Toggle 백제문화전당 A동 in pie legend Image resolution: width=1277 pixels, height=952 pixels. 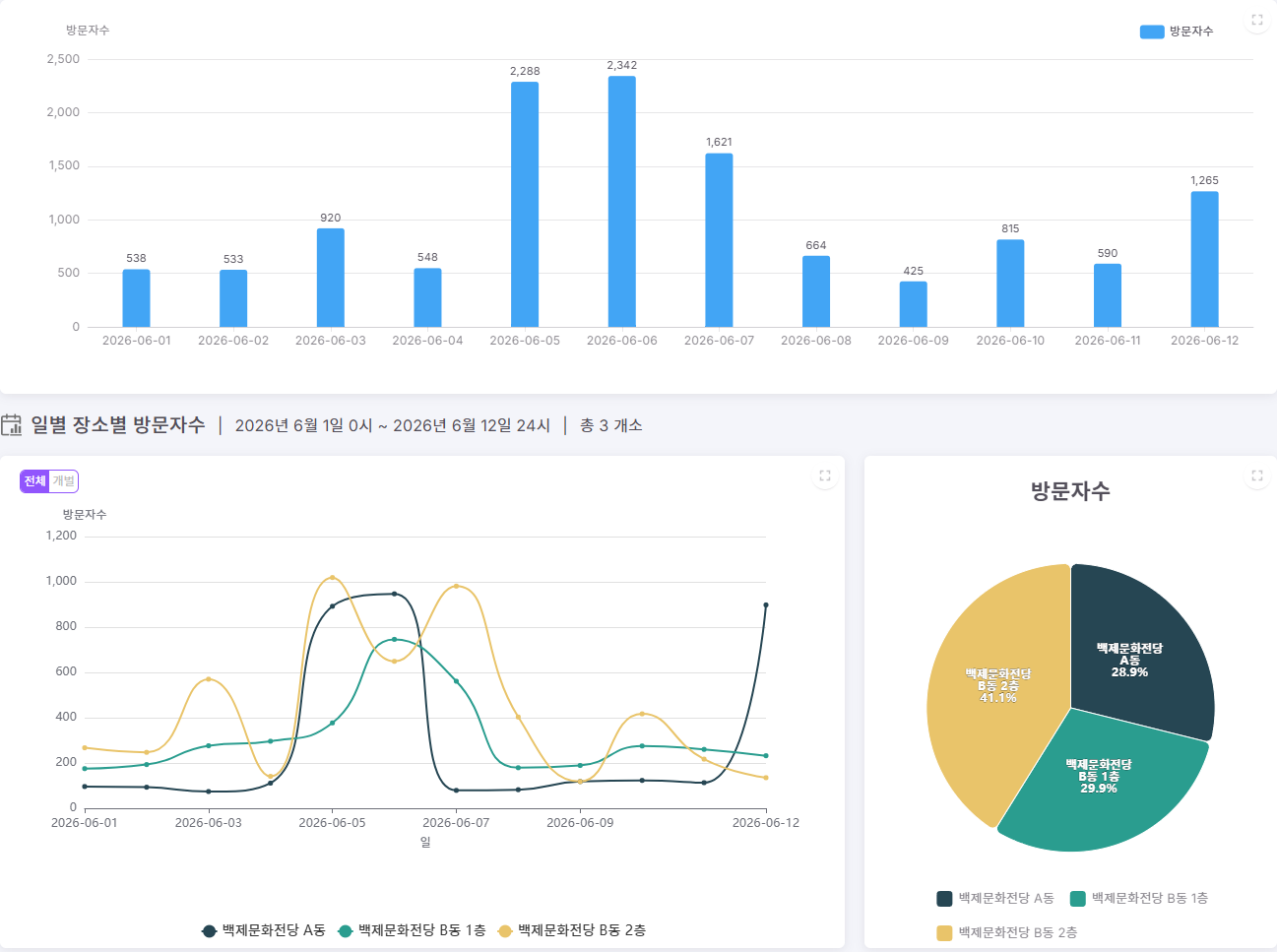point(995,898)
